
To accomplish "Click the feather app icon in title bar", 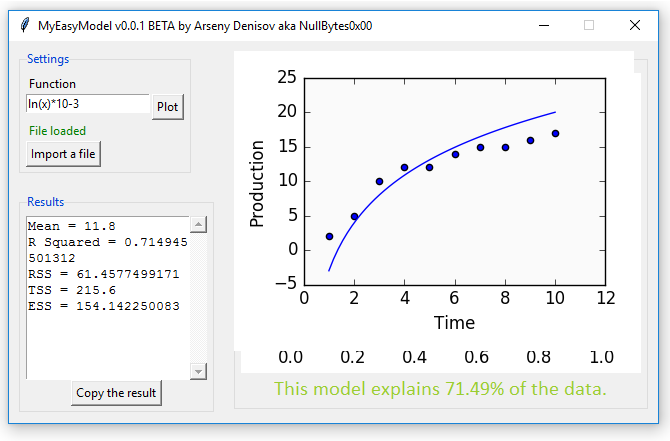I will pyautogui.click(x=25, y=25).
